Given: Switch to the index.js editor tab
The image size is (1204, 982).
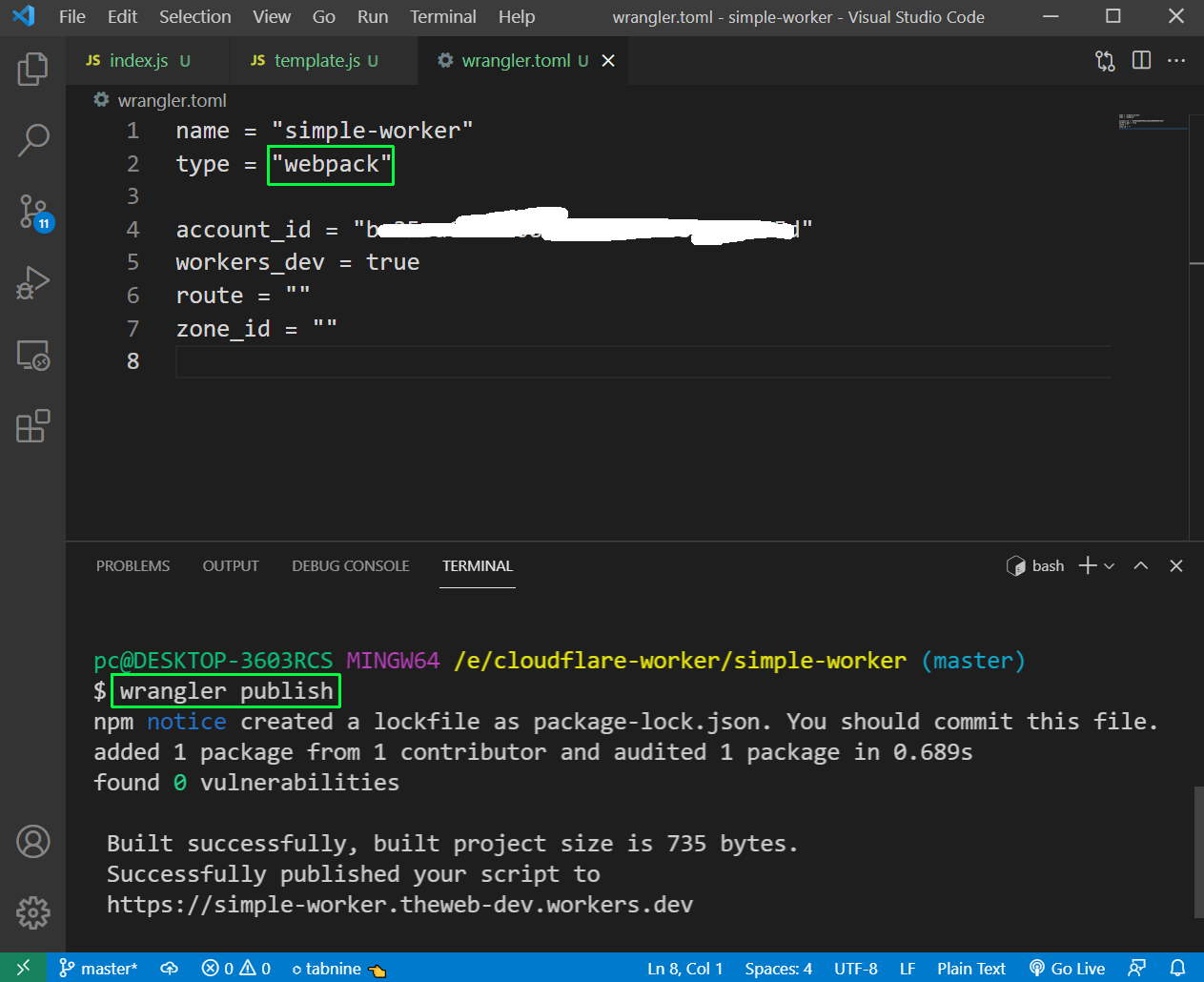Looking at the screenshot, I should 147,61.
